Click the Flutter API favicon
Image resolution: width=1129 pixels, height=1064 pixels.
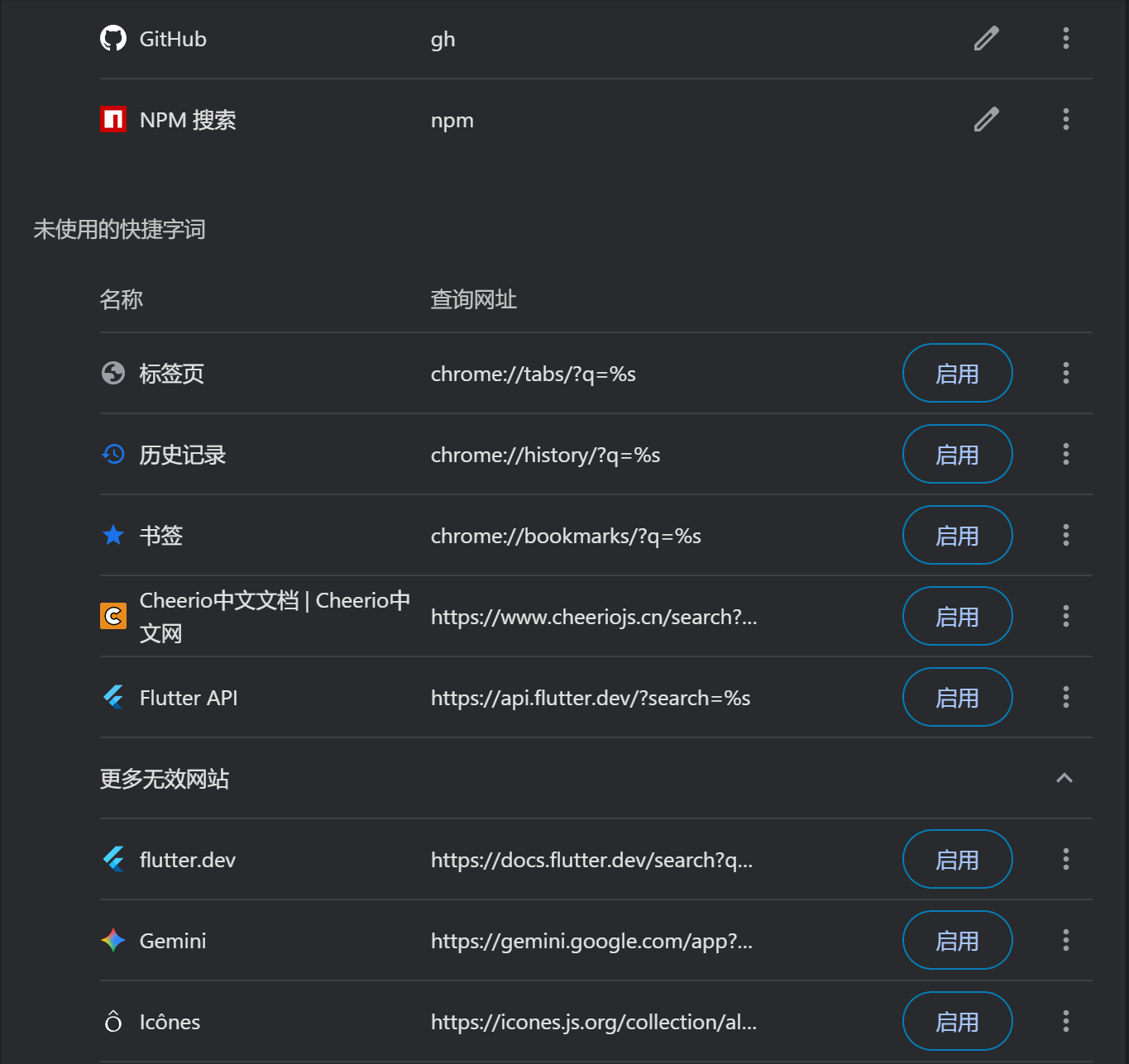113,697
